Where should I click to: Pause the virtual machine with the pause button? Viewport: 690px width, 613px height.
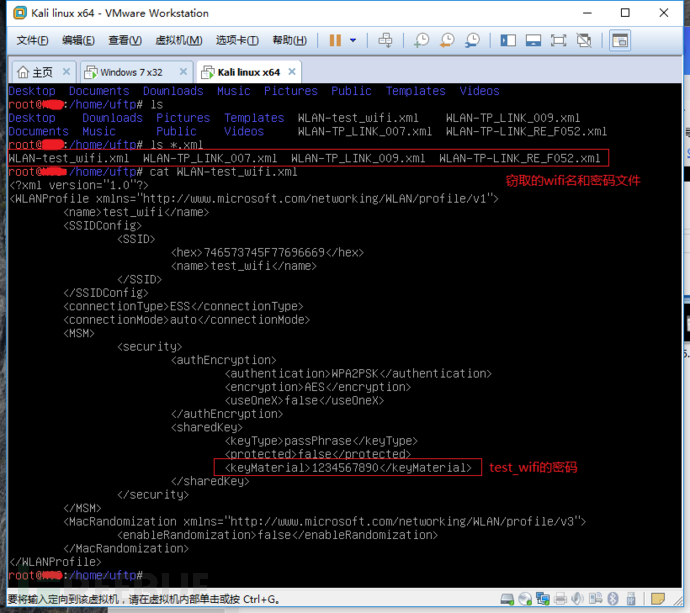click(335, 40)
